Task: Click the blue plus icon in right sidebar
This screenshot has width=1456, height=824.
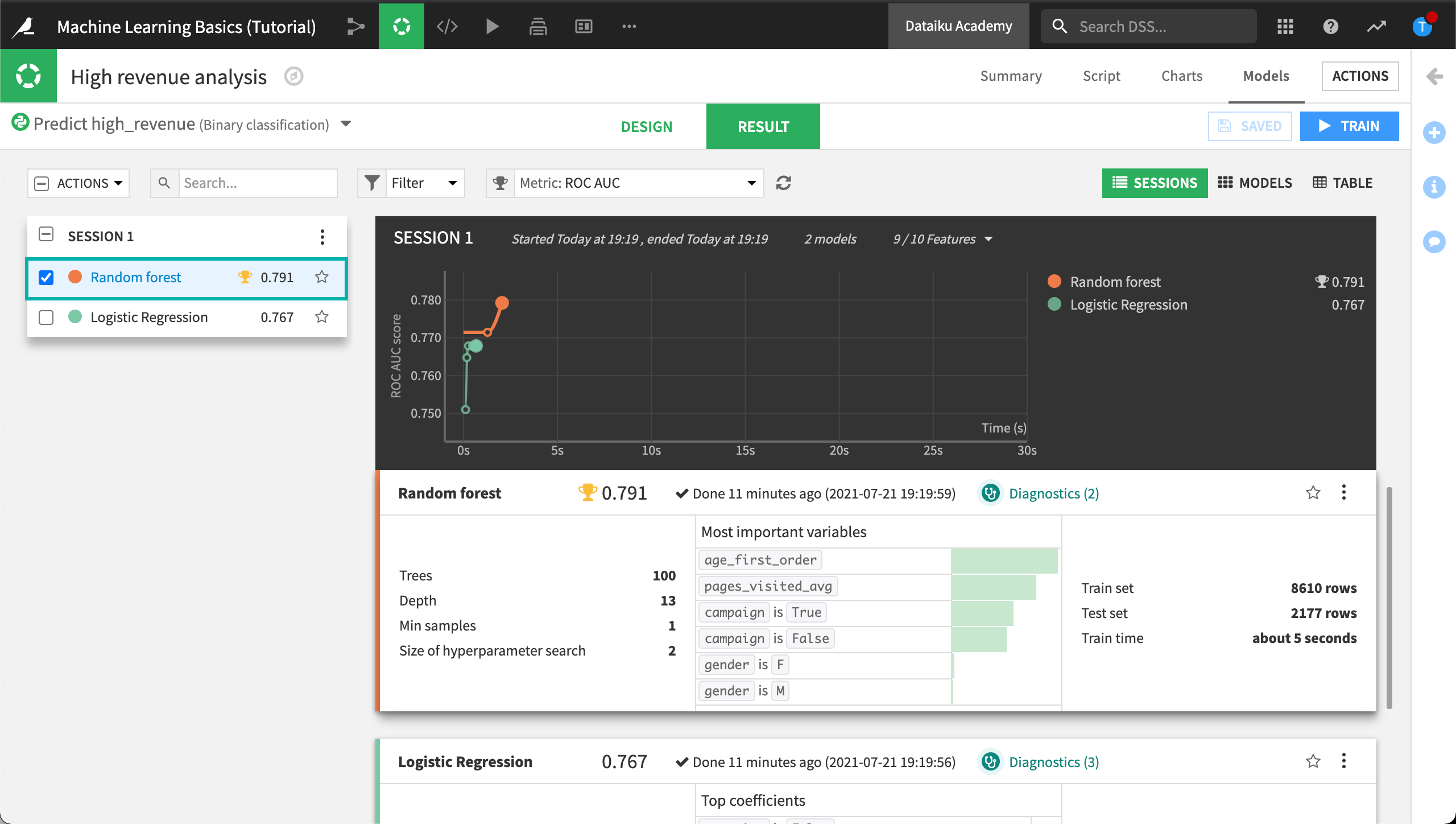Action: coord(1434,133)
